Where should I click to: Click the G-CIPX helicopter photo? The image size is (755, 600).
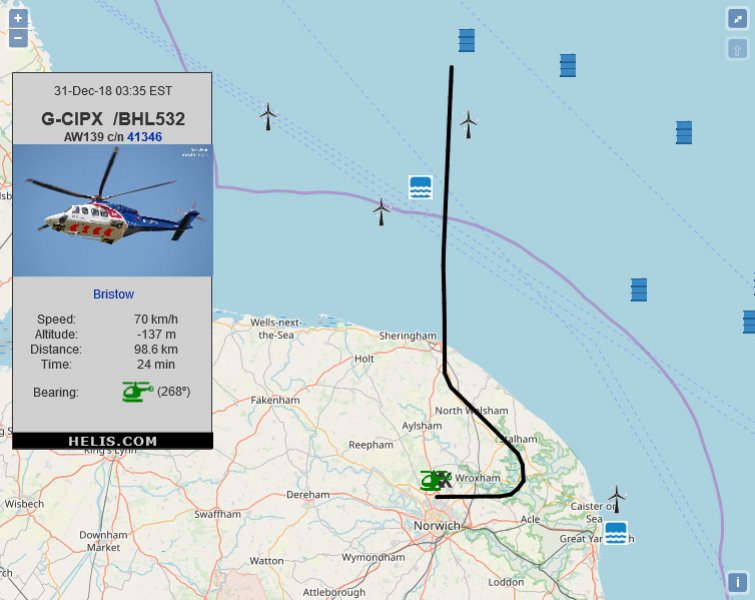(x=113, y=210)
